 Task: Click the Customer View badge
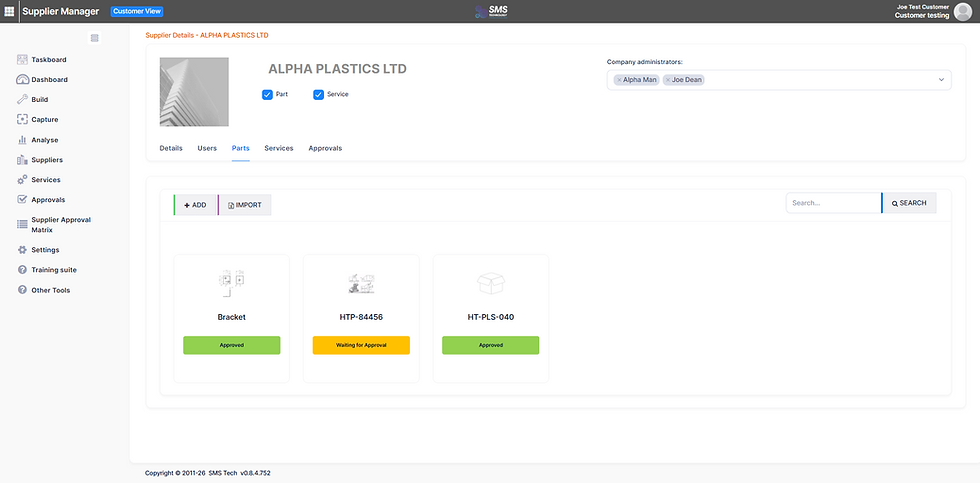point(137,11)
